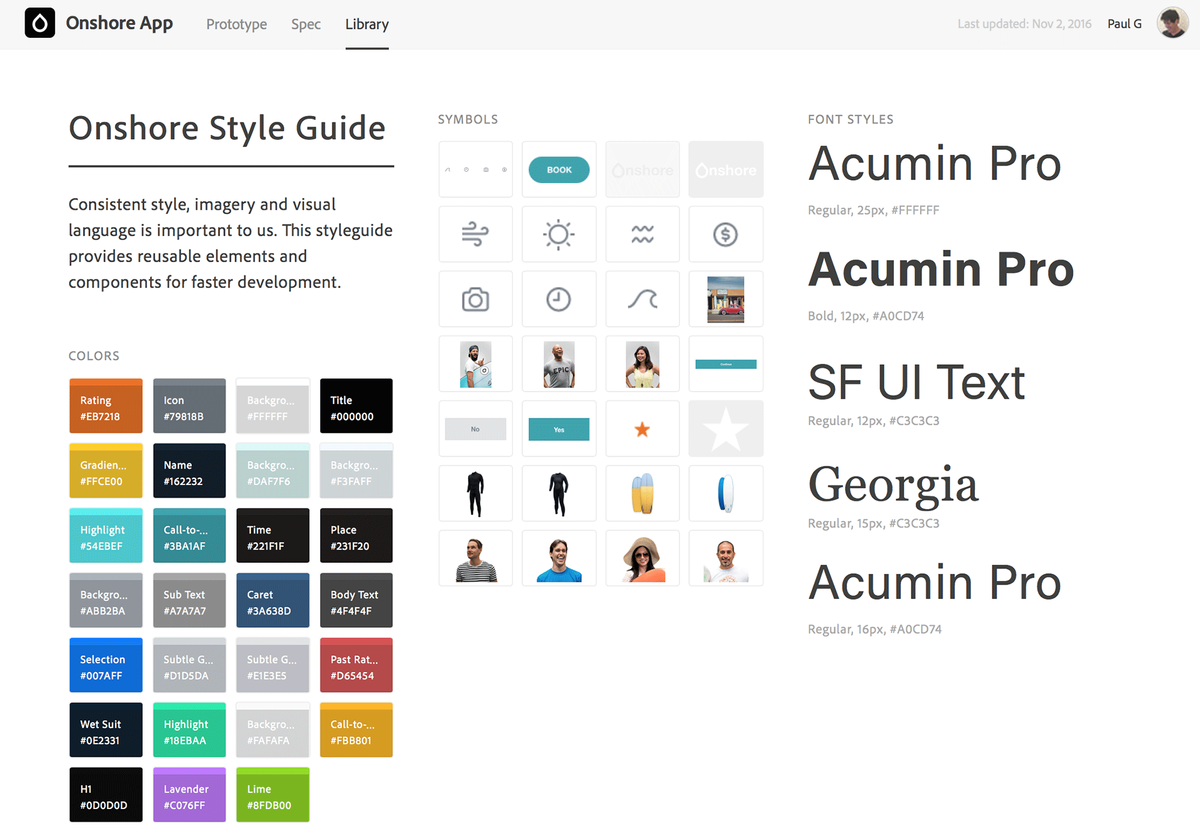The image size is (1200, 836).
Task: Select the Highlight #54EBEF color swatch
Action: [x=105, y=535]
